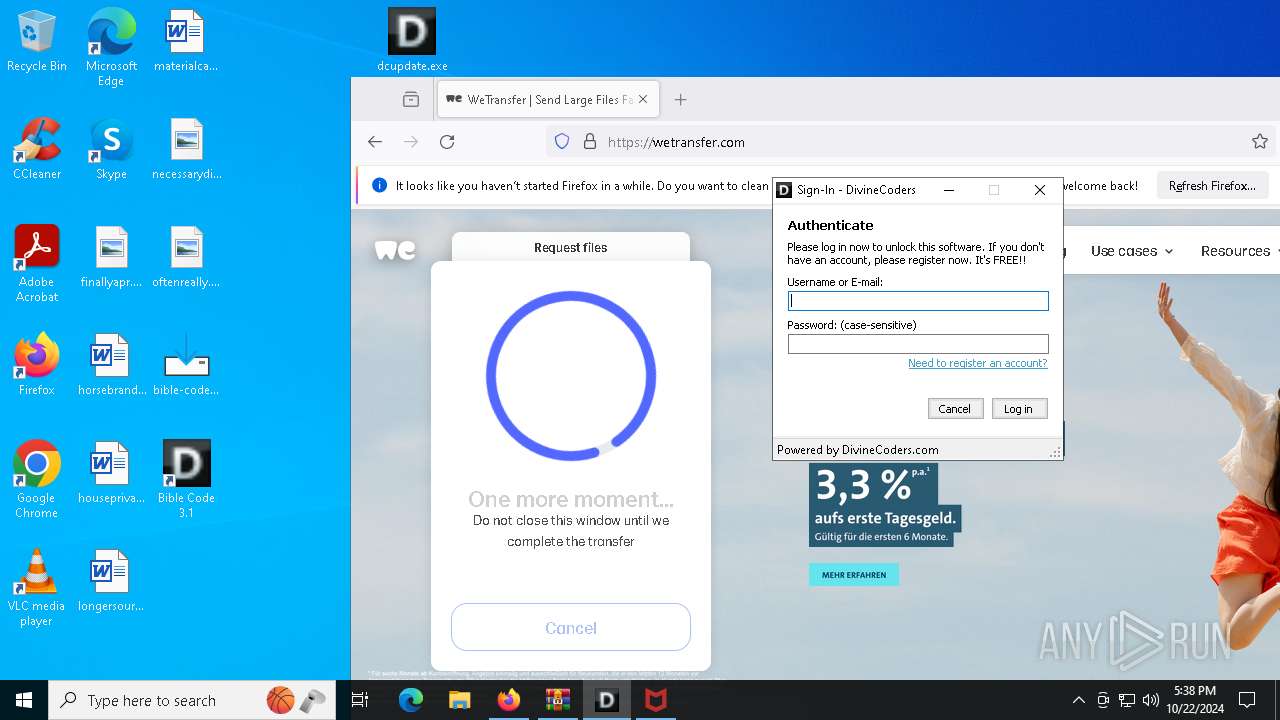Close the WeTransfer browser tab
Viewport: 1280px width, 720px height.
[643, 99]
